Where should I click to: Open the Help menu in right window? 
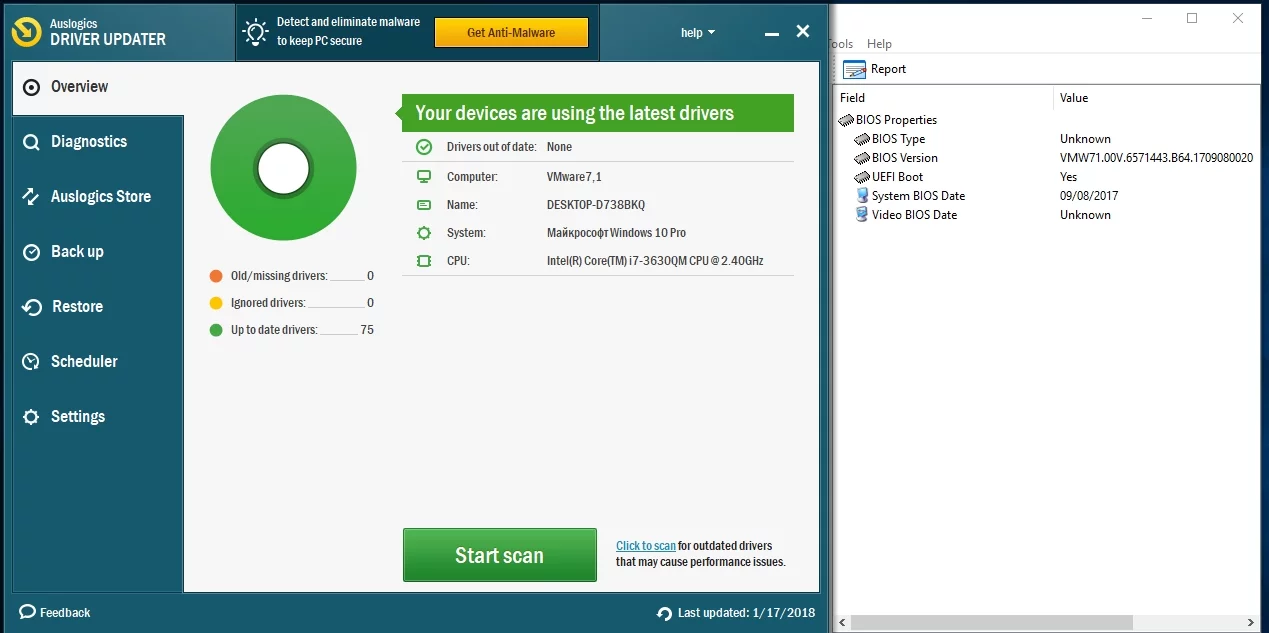(879, 44)
